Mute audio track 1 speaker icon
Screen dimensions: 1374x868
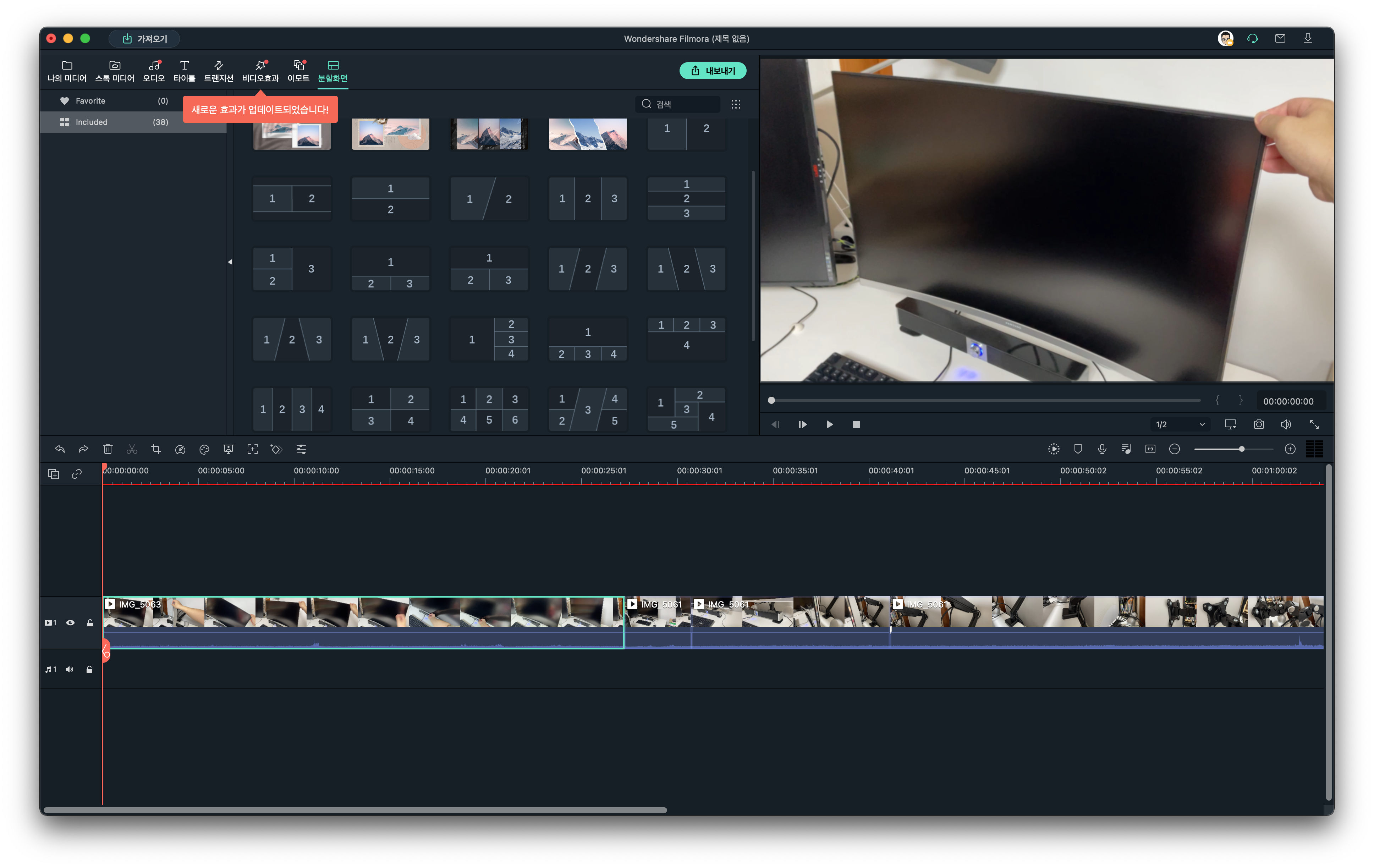70,669
